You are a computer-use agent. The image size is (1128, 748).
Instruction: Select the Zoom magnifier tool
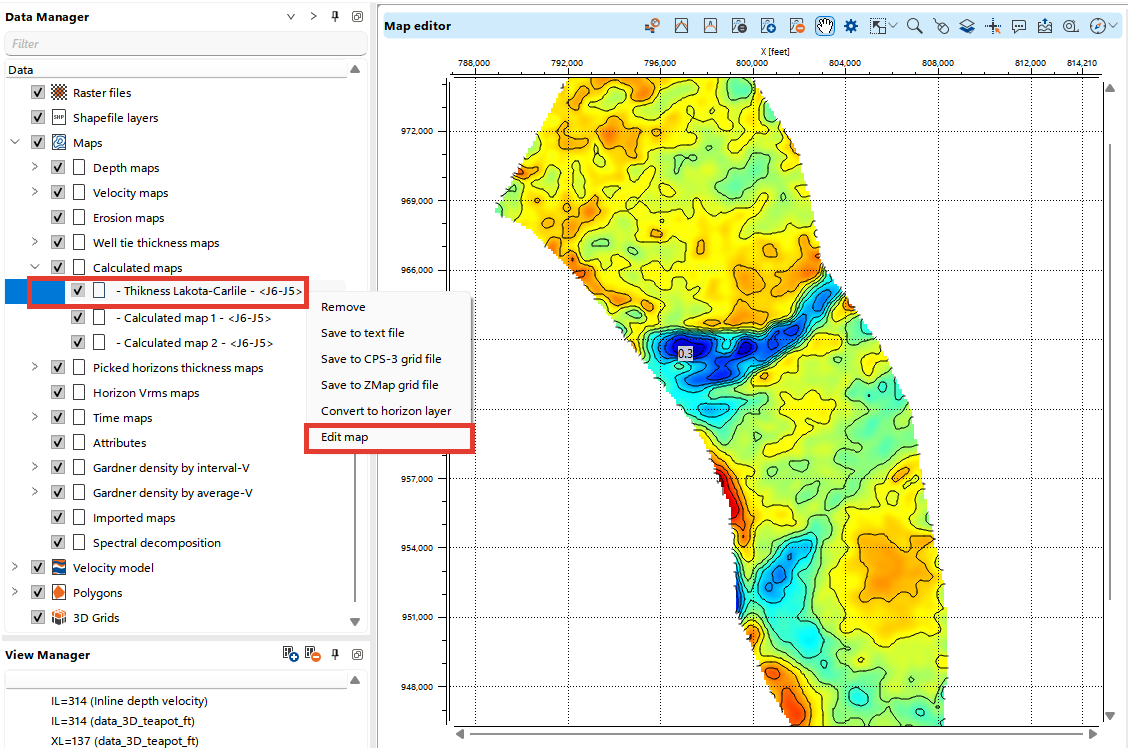913,26
